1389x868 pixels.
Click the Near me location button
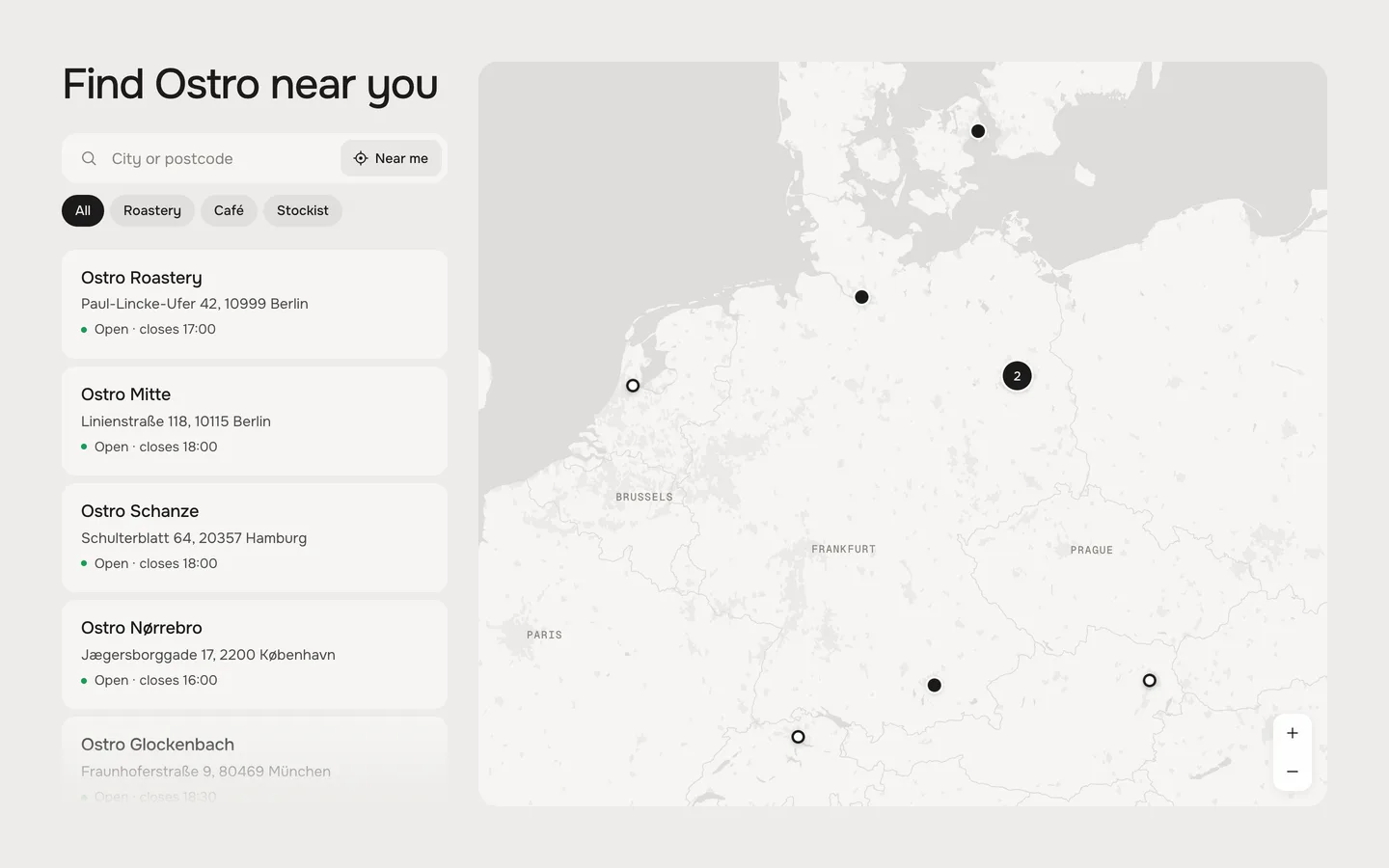pos(391,158)
